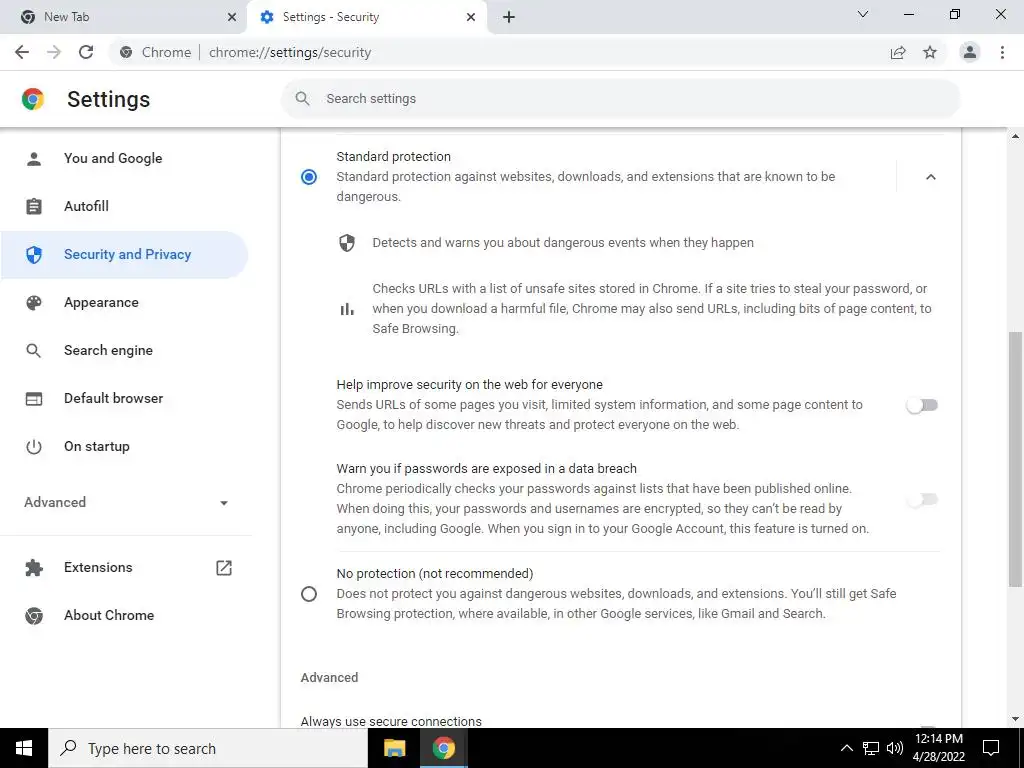Show hidden system tray icons

tap(846, 748)
